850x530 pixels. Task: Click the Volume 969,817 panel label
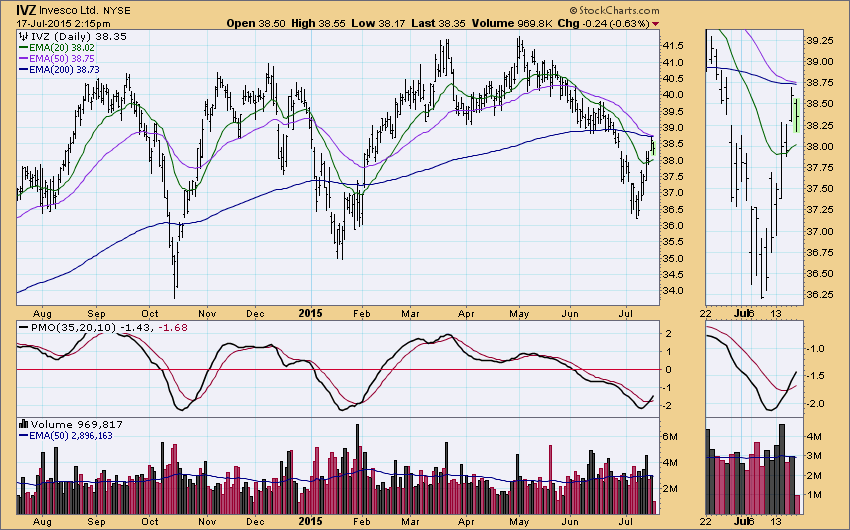click(x=77, y=424)
